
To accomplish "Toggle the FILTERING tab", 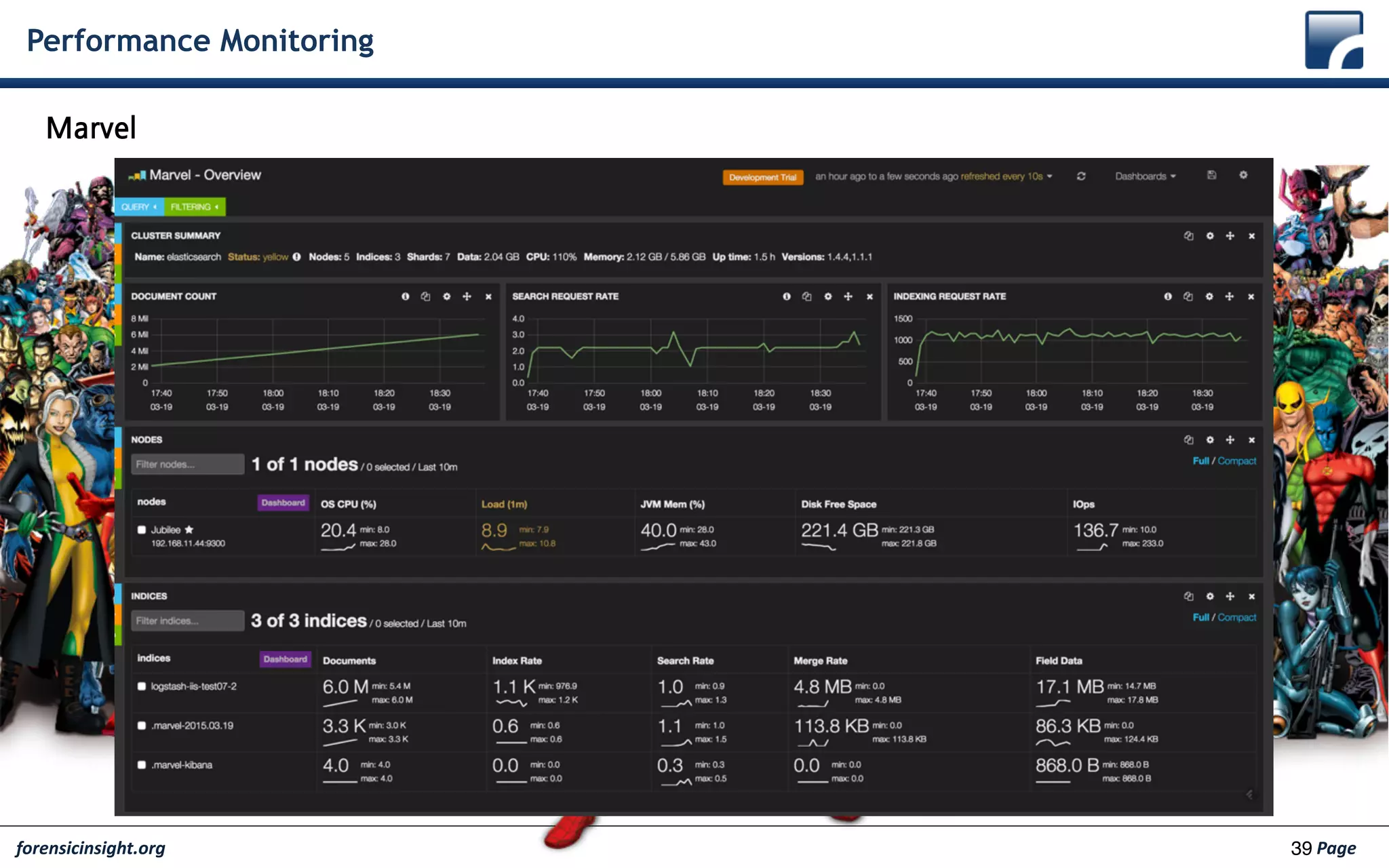I will tap(195, 207).
